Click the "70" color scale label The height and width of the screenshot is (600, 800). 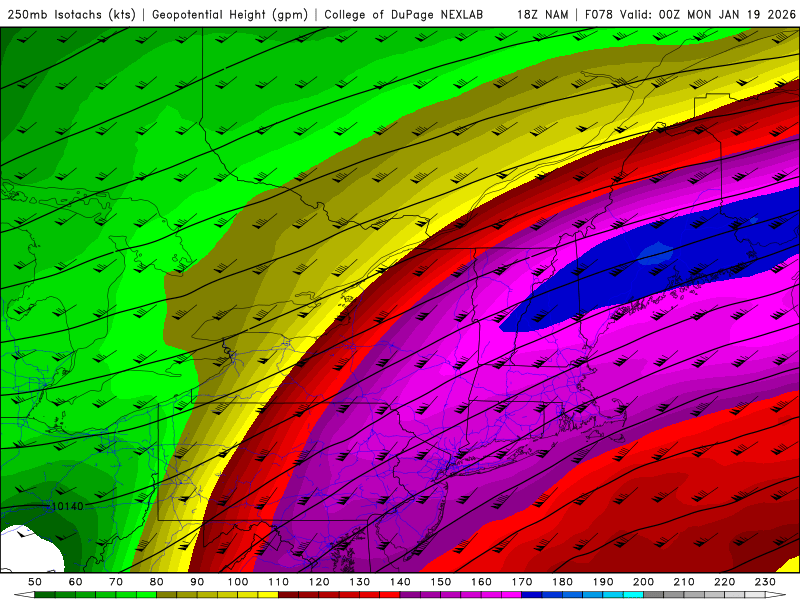(116, 582)
